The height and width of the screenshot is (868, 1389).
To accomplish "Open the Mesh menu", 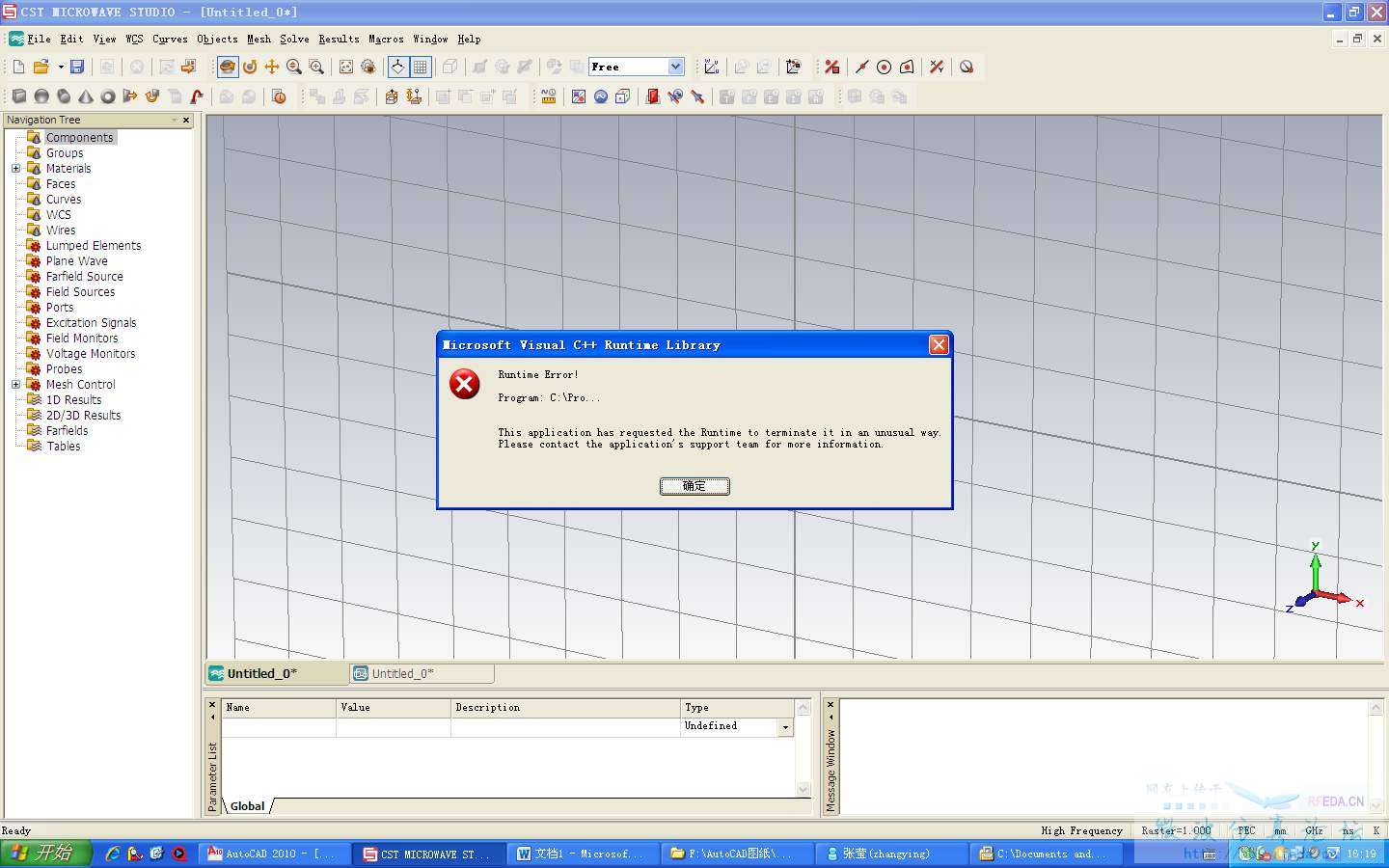I will pos(259,40).
